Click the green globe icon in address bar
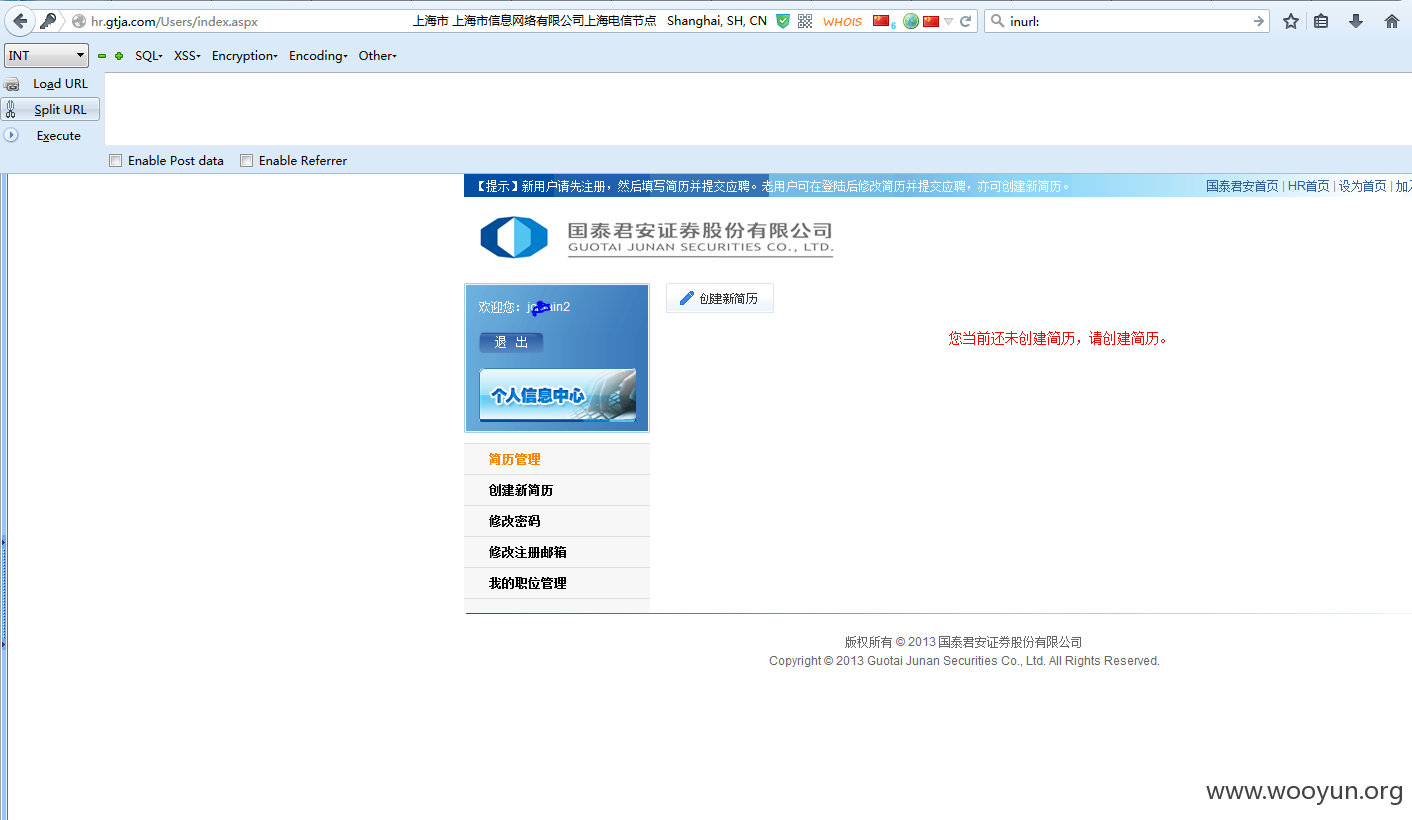This screenshot has height=820, width=1412. [911, 21]
